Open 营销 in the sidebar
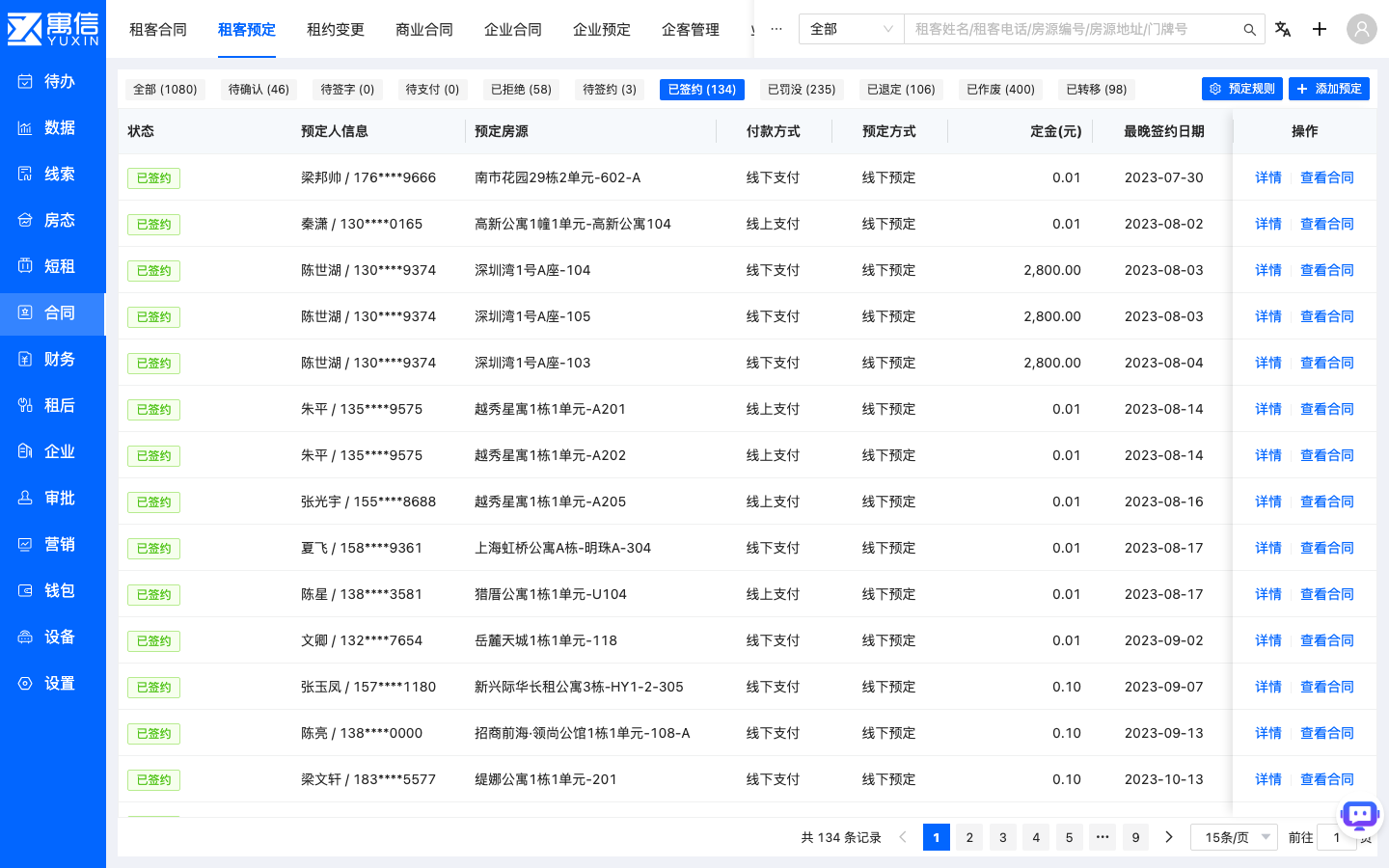 point(52,544)
